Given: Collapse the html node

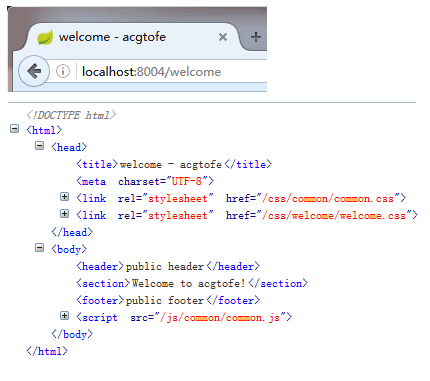Looking at the screenshot, I should (14, 128).
